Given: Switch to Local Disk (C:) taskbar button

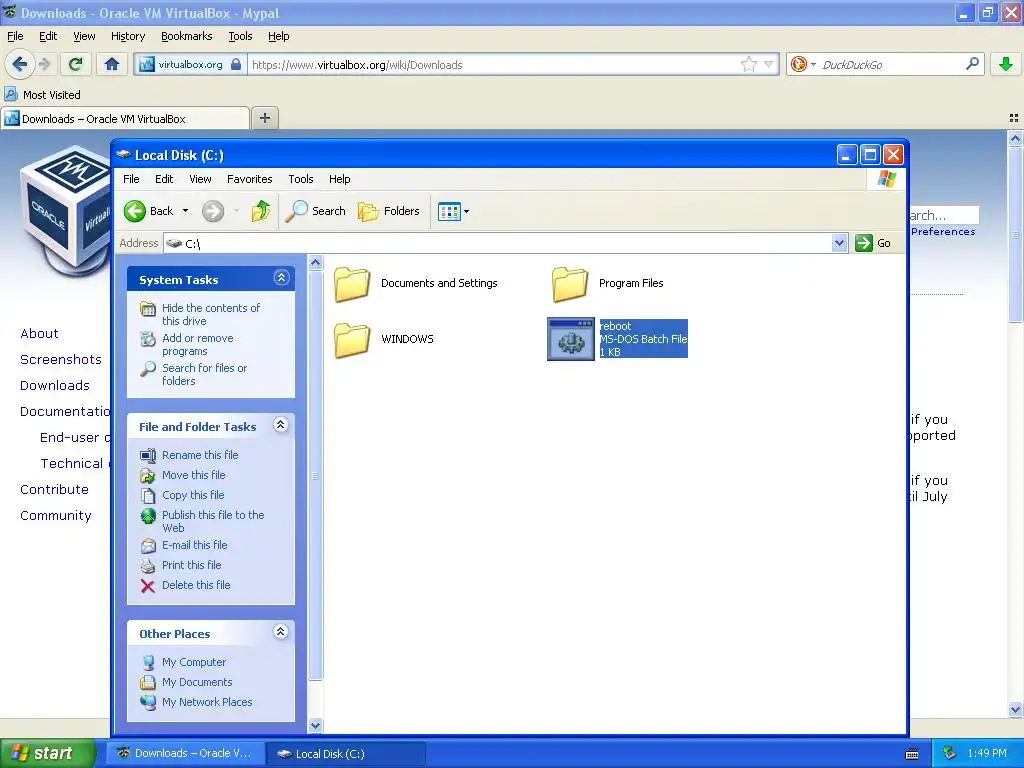Looking at the screenshot, I should pyautogui.click(x=345, y=754).
